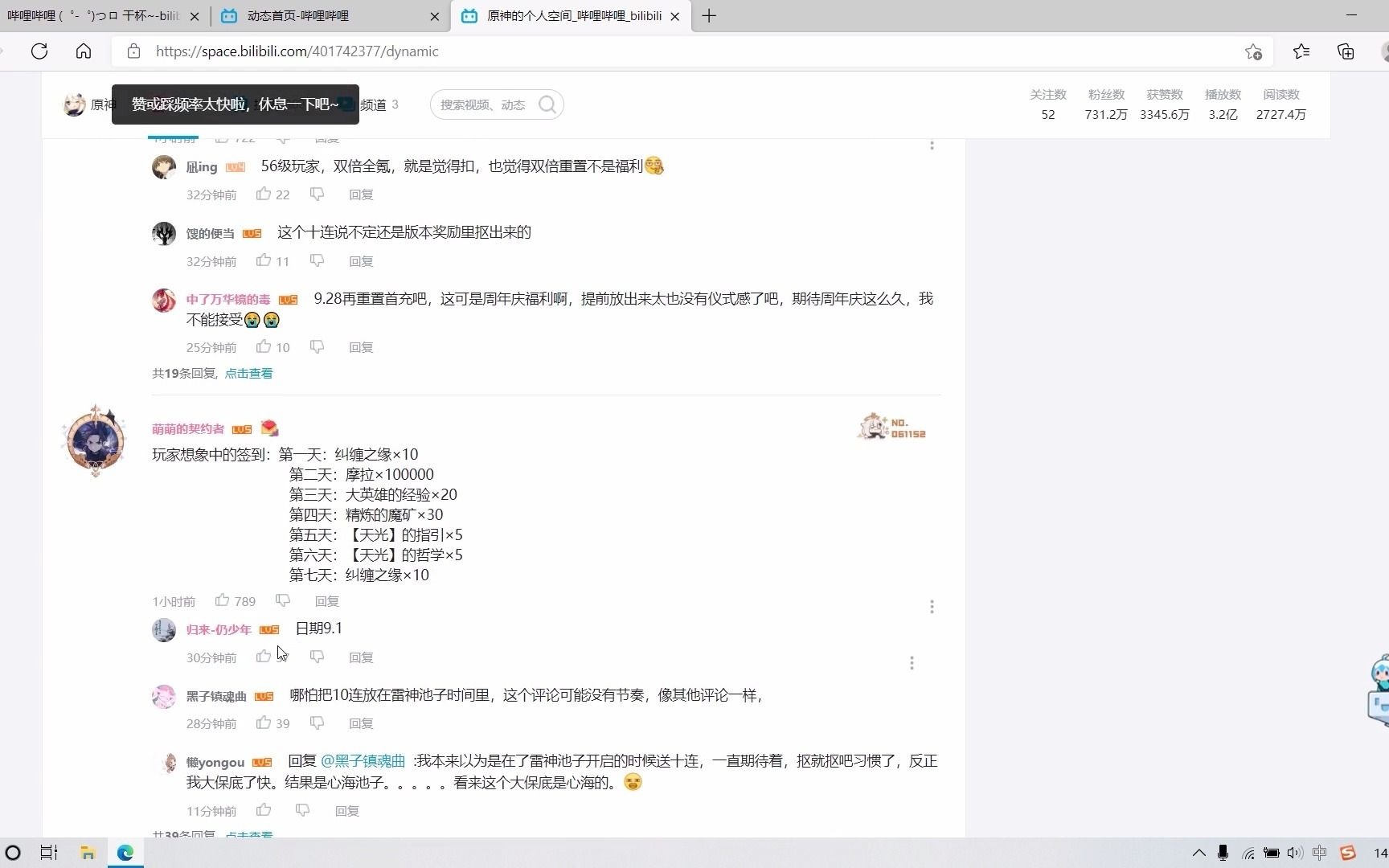Expand the 19 replies with 点击查看
1389x868 pixels.
(x=248, y=373)
